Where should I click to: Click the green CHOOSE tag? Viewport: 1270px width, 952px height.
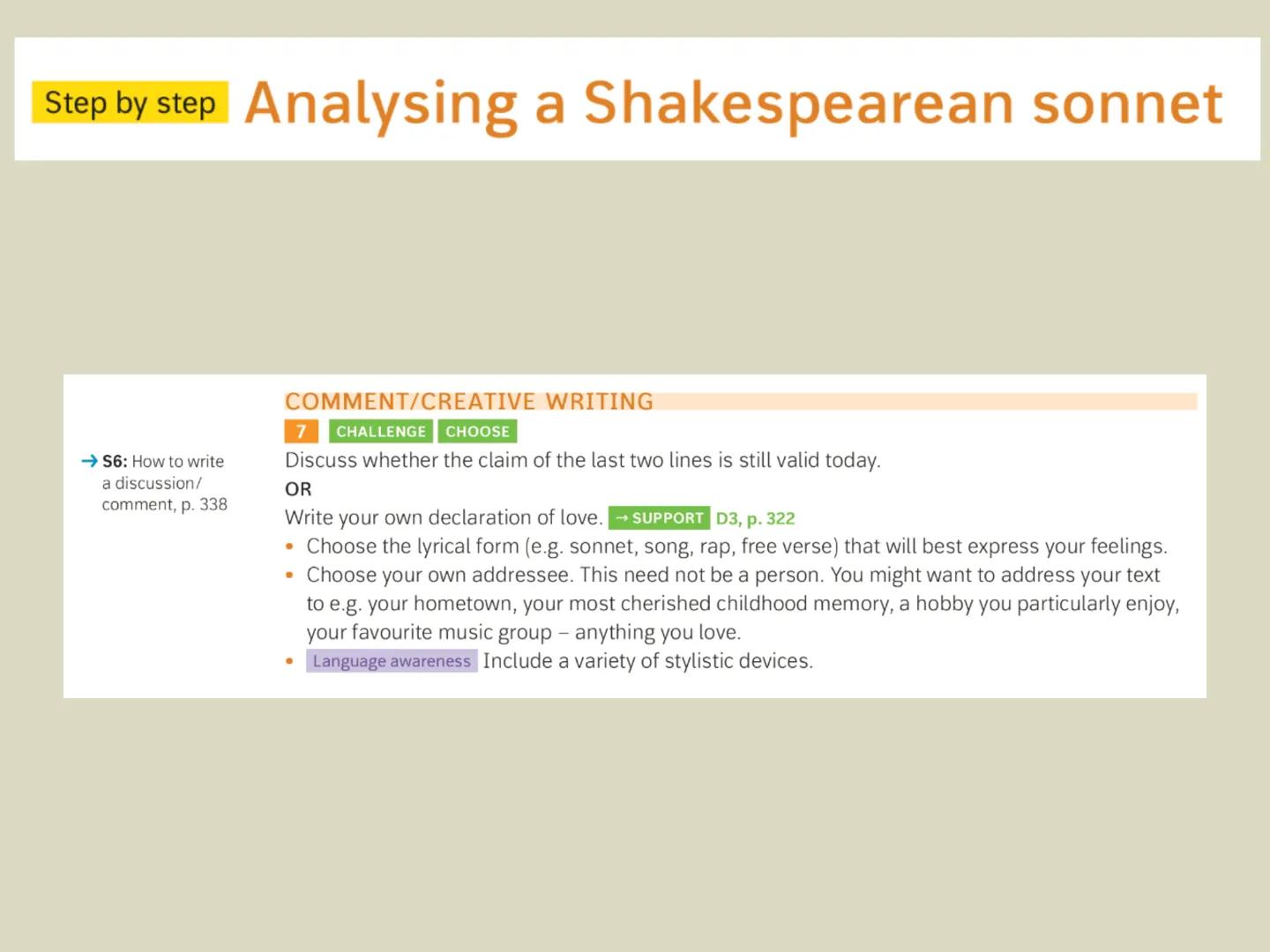click(x=477, y=431)
